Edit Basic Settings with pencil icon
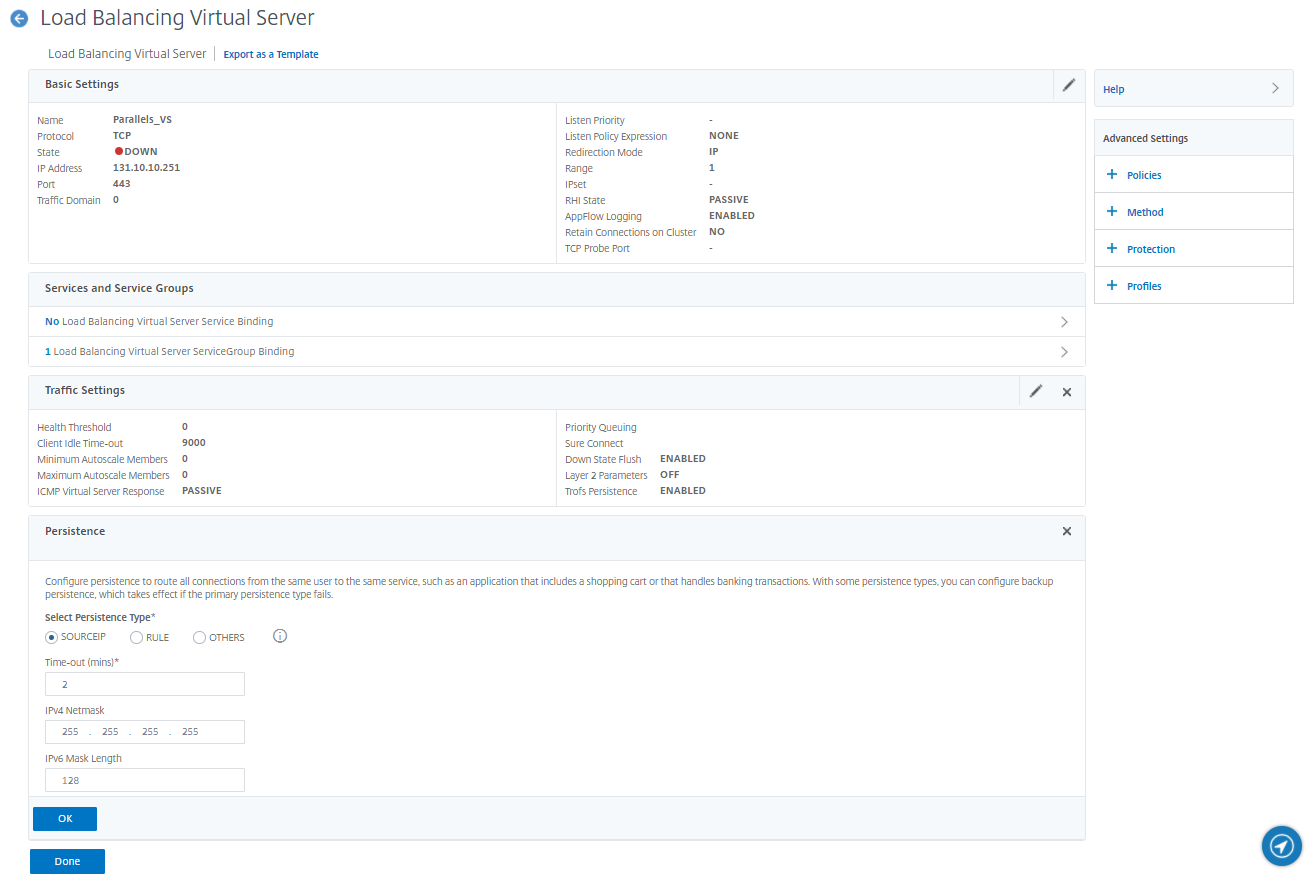Image resolution: width=1307 pixels, height=881 pixels. 1068,85
